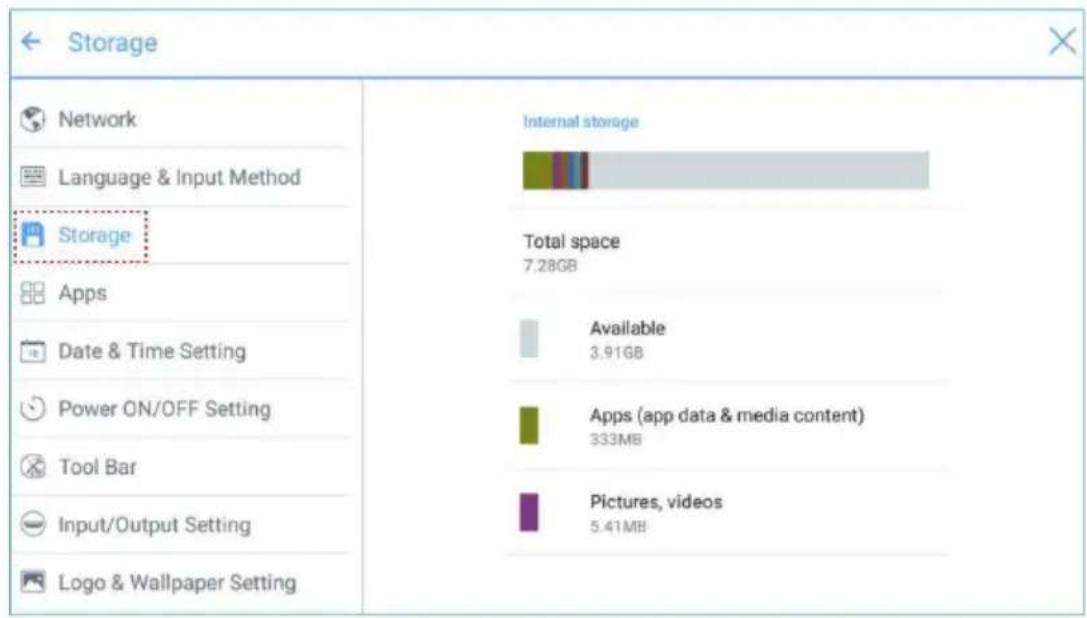Click the internal storage usage bar
The height and width of the screenshot is (618, 1087).
pyautogui.click(x=726, y=170)
